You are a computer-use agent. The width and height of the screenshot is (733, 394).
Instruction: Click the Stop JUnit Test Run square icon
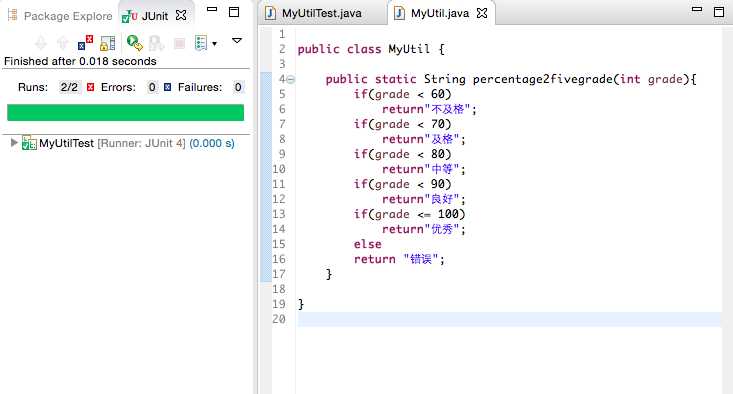[179, 43]
